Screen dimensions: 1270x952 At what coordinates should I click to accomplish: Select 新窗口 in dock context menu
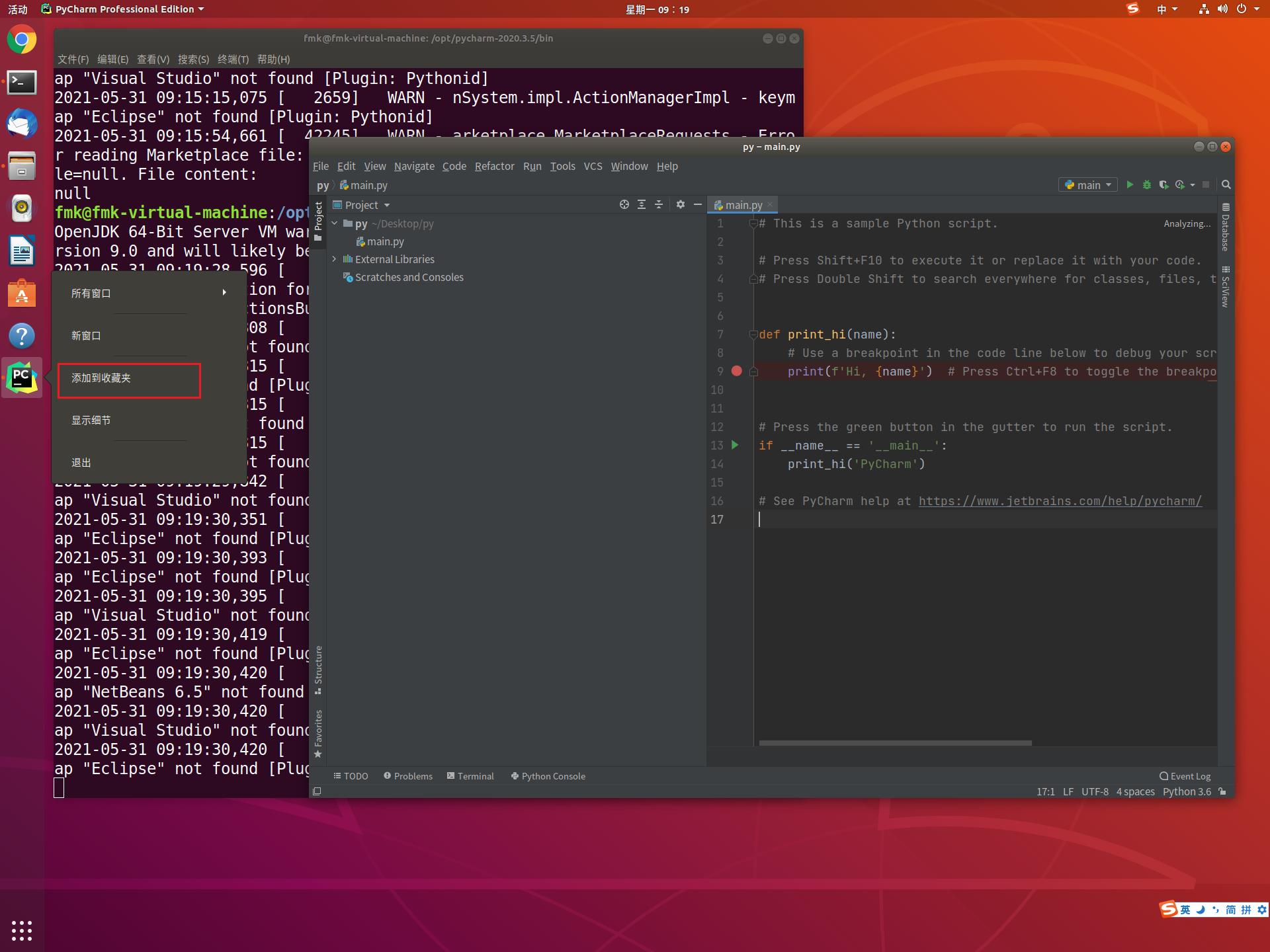86,336
